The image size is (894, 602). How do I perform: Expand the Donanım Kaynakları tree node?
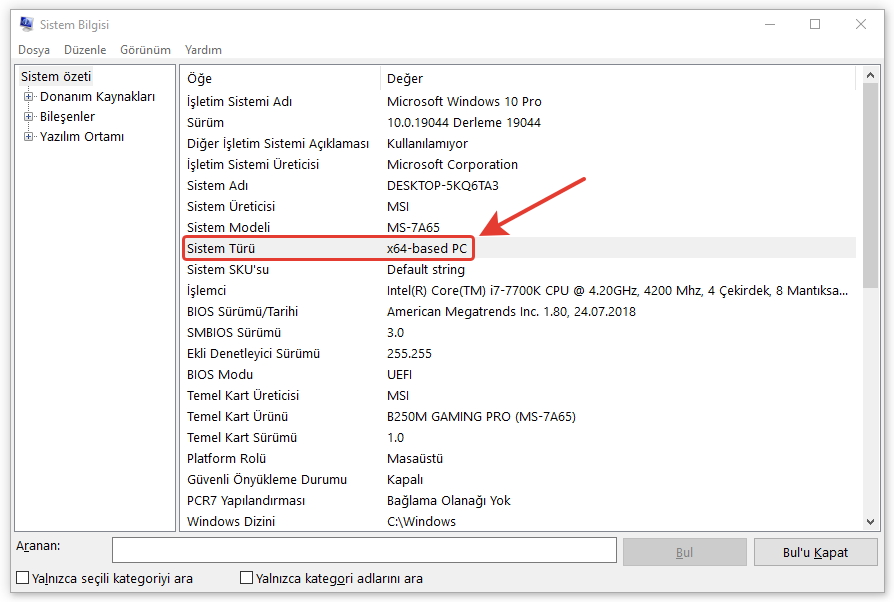[29, 97]
